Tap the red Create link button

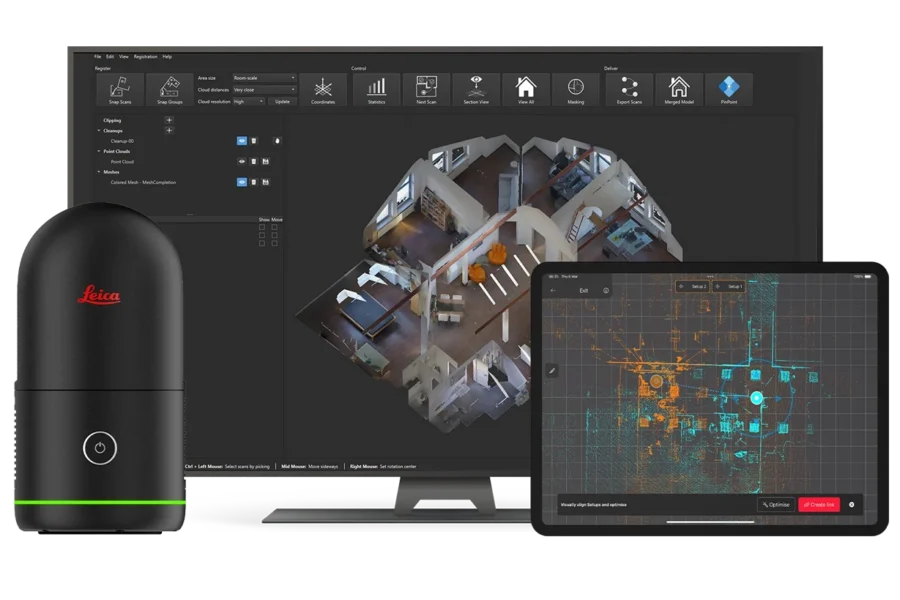818,505
